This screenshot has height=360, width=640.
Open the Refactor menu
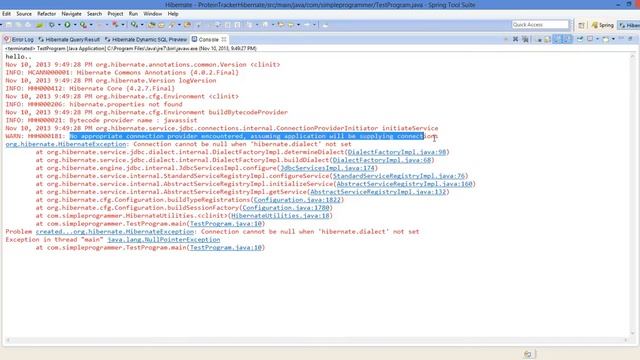tap(47, 14)
